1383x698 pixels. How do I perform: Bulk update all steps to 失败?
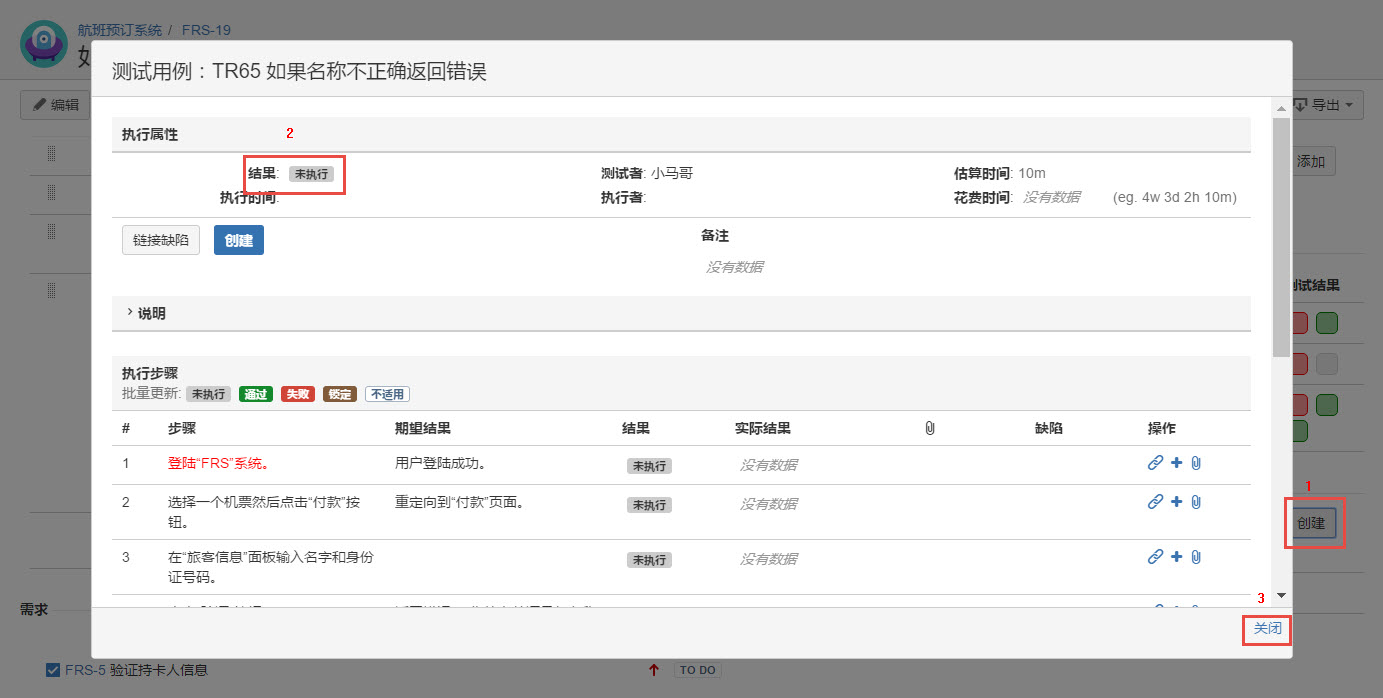tap(297, 394)
